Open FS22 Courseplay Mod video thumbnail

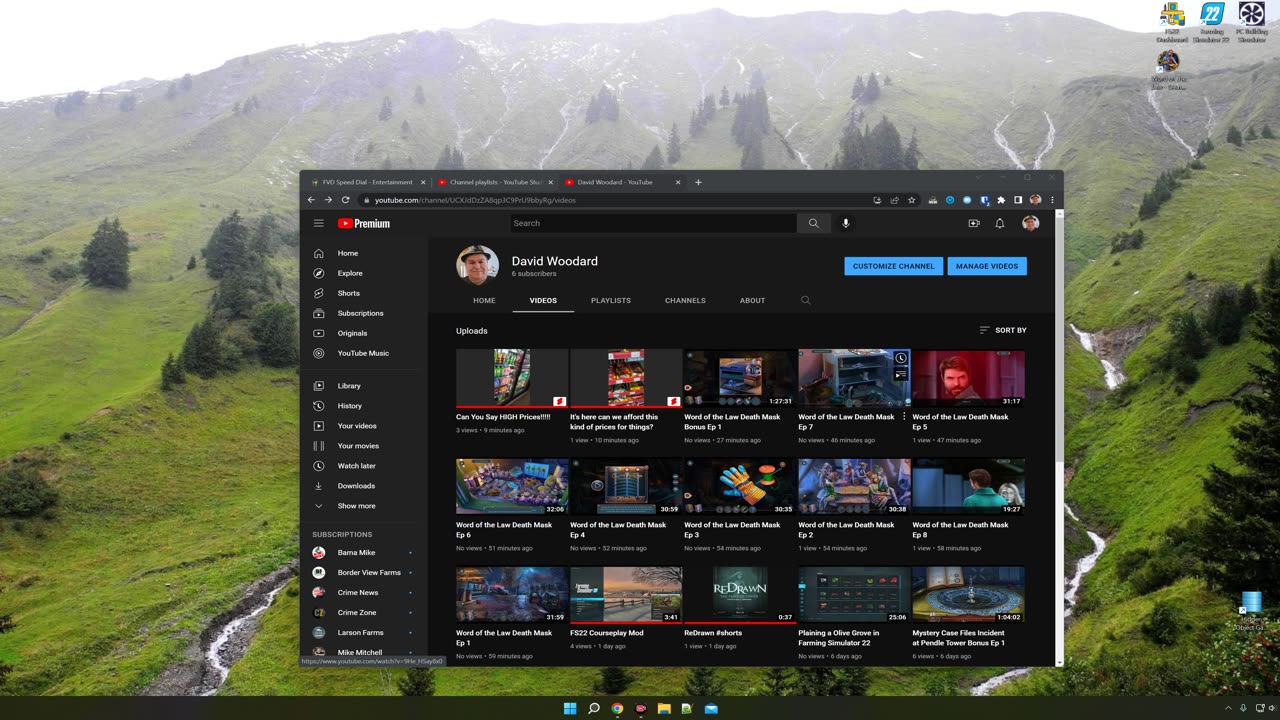[x=626, y=595]
